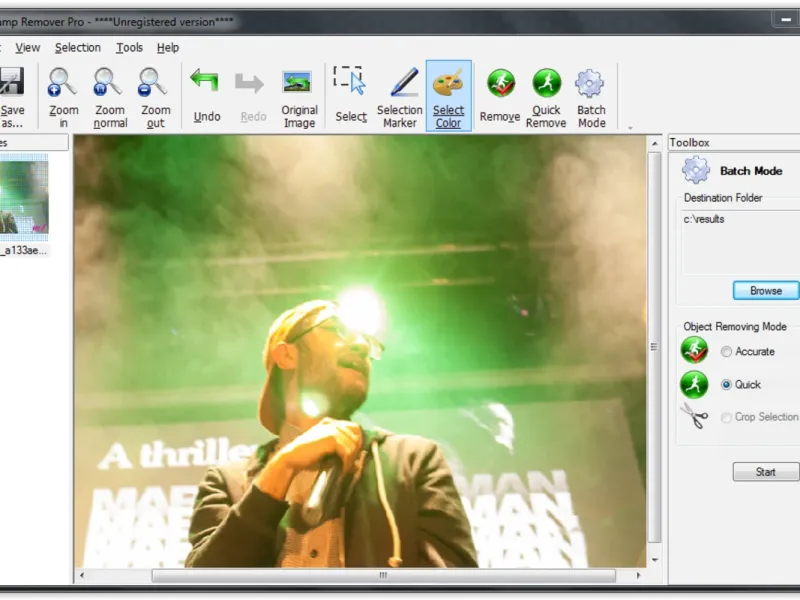Click the Browse button
Image resolution: width=800 pixels, height=600 pixels.
tap(766, 290)
